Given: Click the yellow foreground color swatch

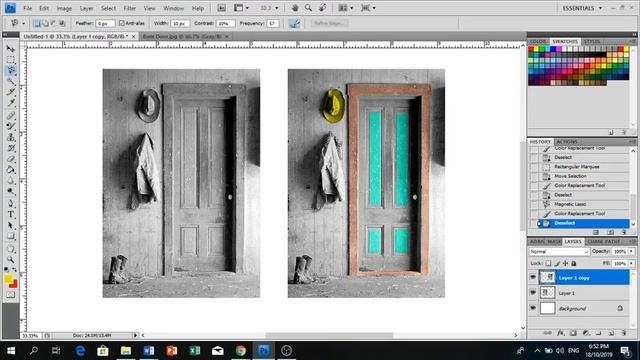Looking at the screenshot, I should point(8,278).
